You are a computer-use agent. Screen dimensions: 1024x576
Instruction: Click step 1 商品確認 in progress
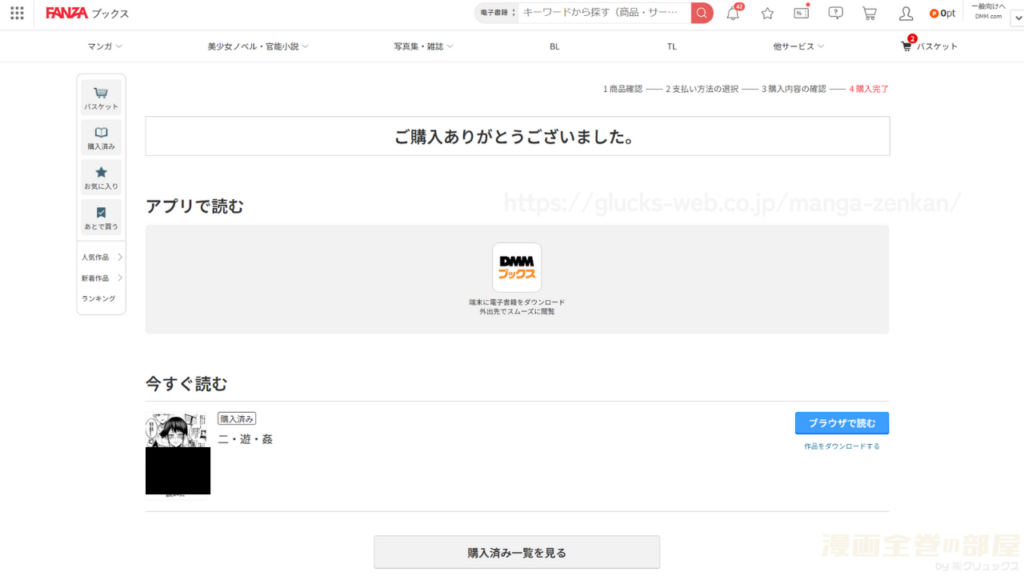pyautogui.click(x=622, y=89)
